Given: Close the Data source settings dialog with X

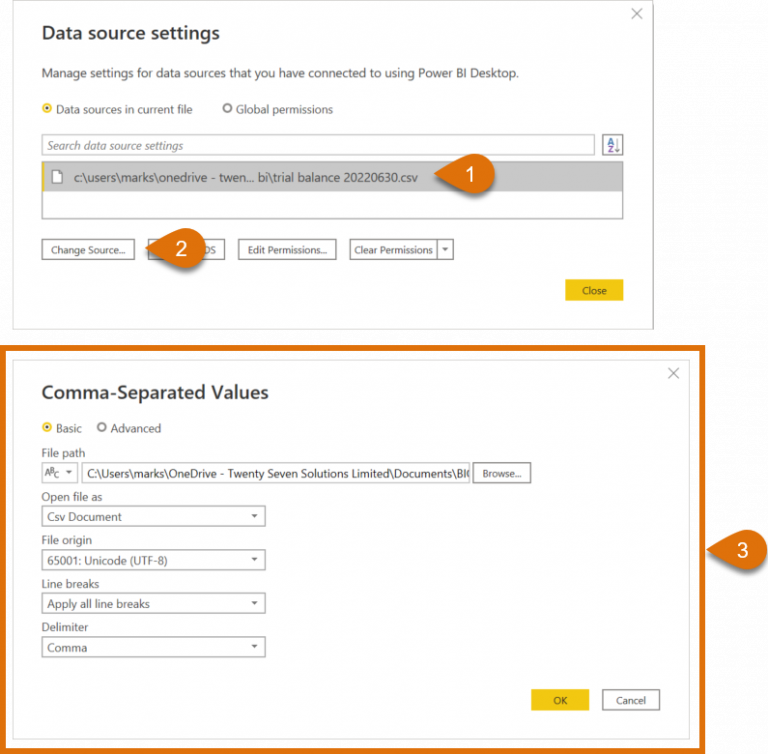Looking at the screenshot, I should click(x=637, y=14).
